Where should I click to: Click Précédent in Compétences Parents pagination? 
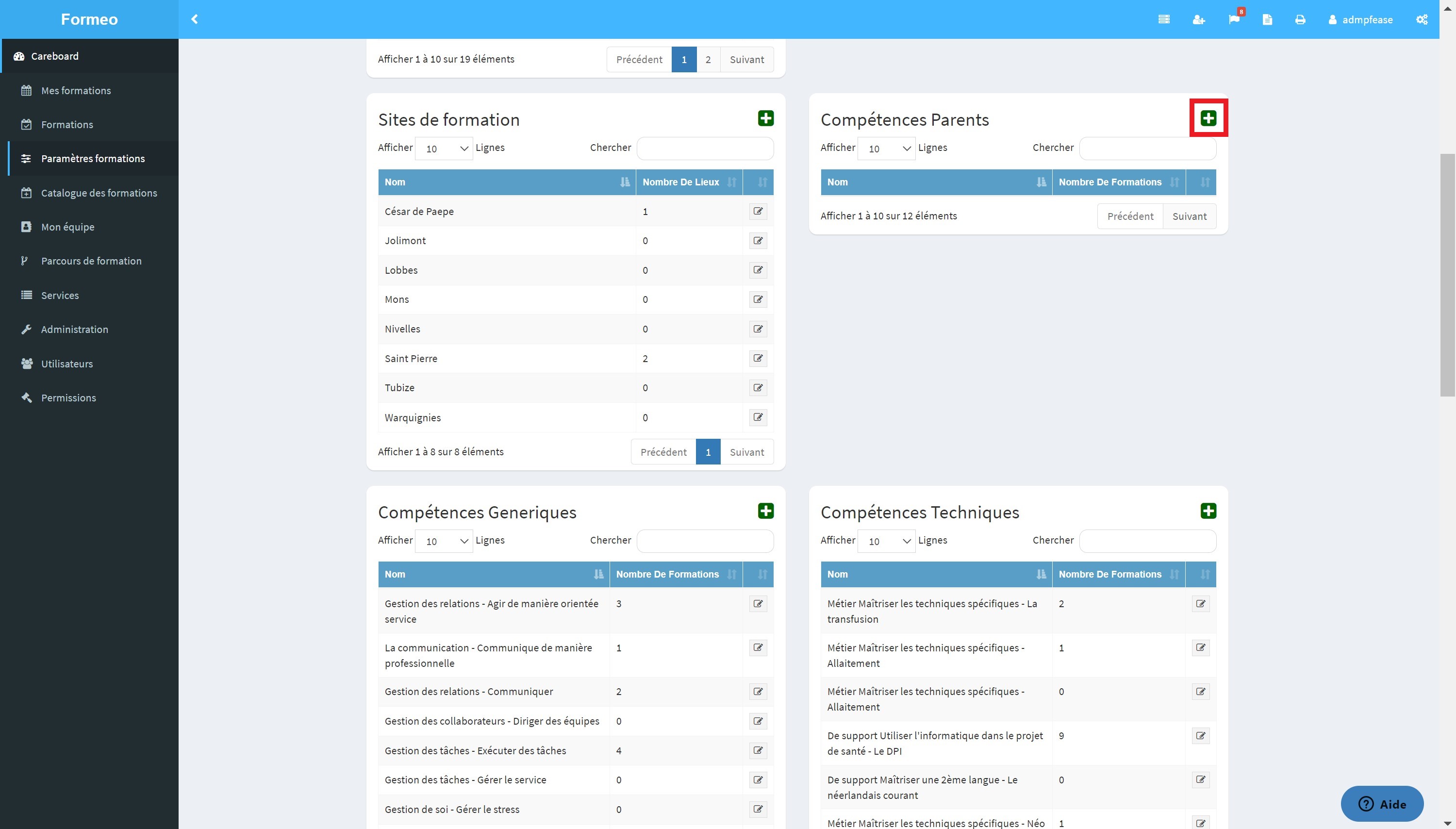(x=1130, y=216)
